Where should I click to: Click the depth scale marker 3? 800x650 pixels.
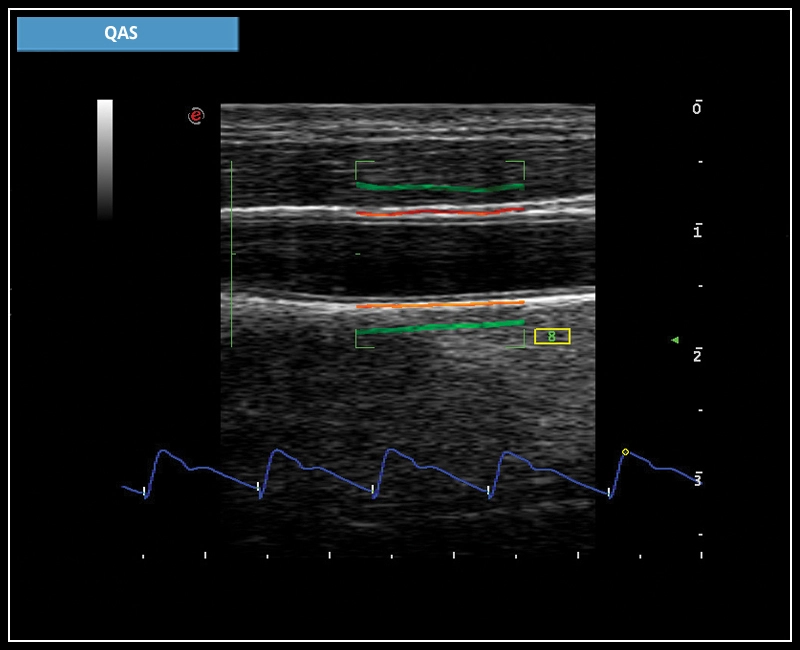(x=697, y=480)
